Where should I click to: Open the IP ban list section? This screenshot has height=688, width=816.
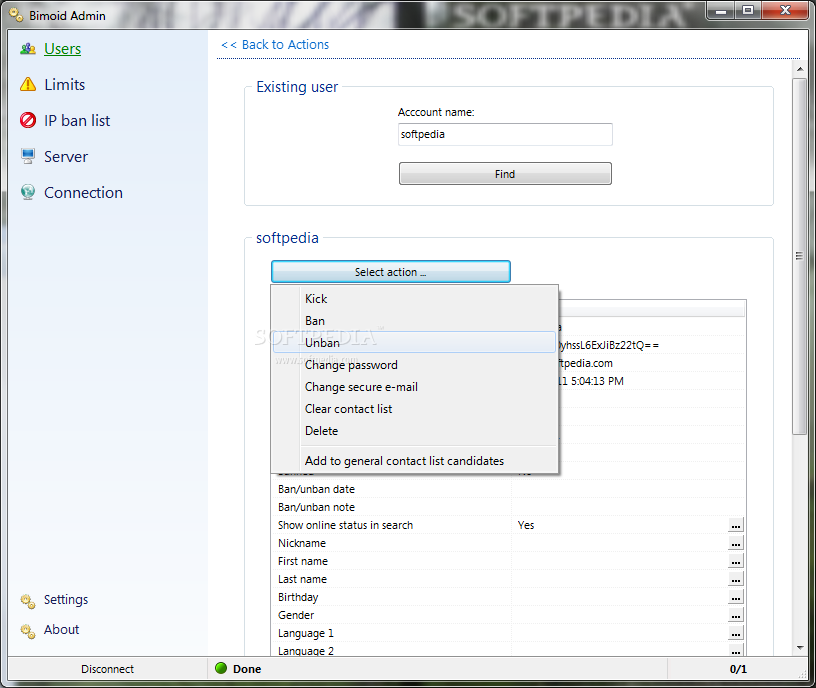coord(77,120)
